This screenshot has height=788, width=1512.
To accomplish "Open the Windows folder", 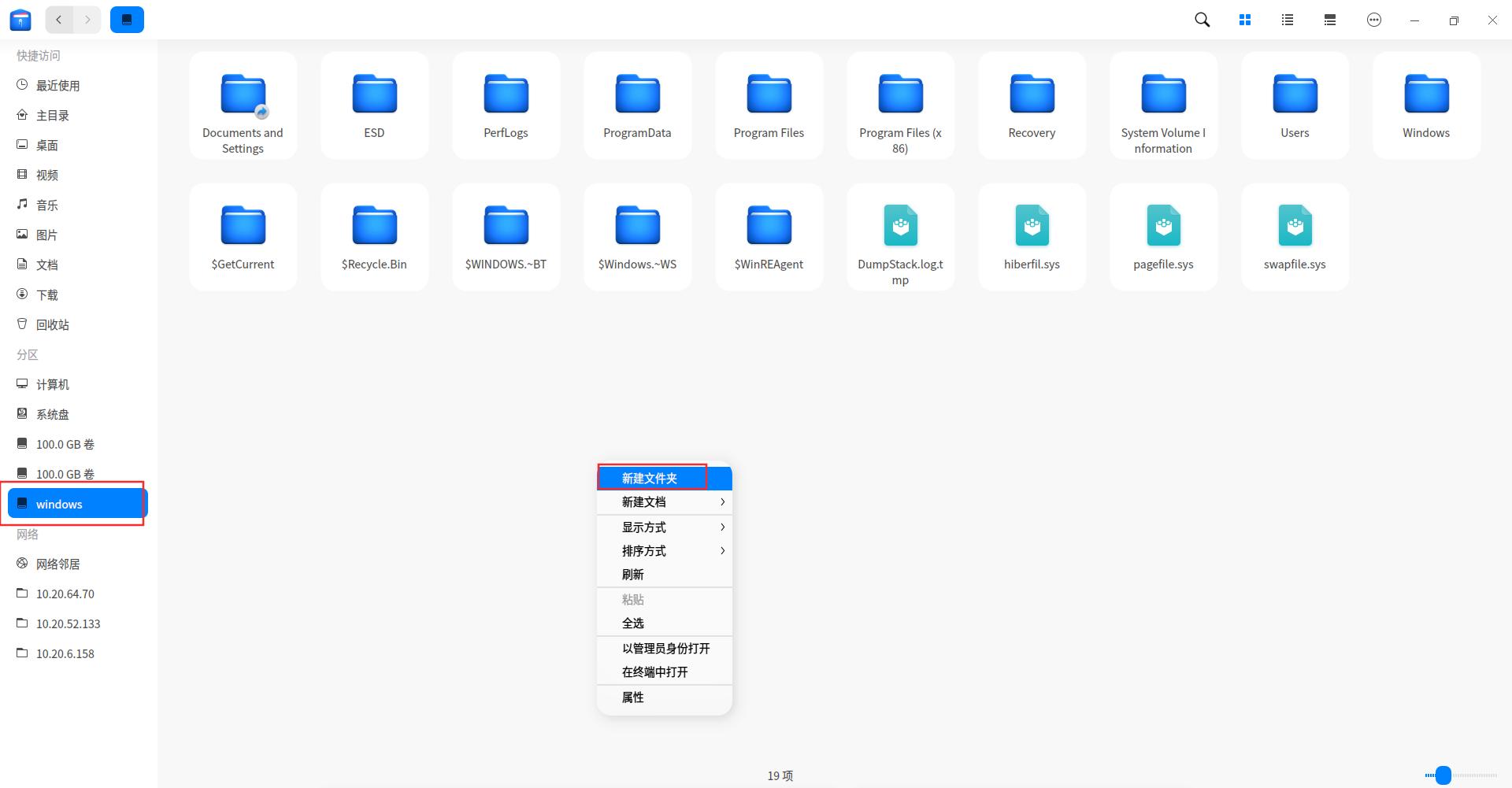I will pyautogui.click(x=1426, y=105).
